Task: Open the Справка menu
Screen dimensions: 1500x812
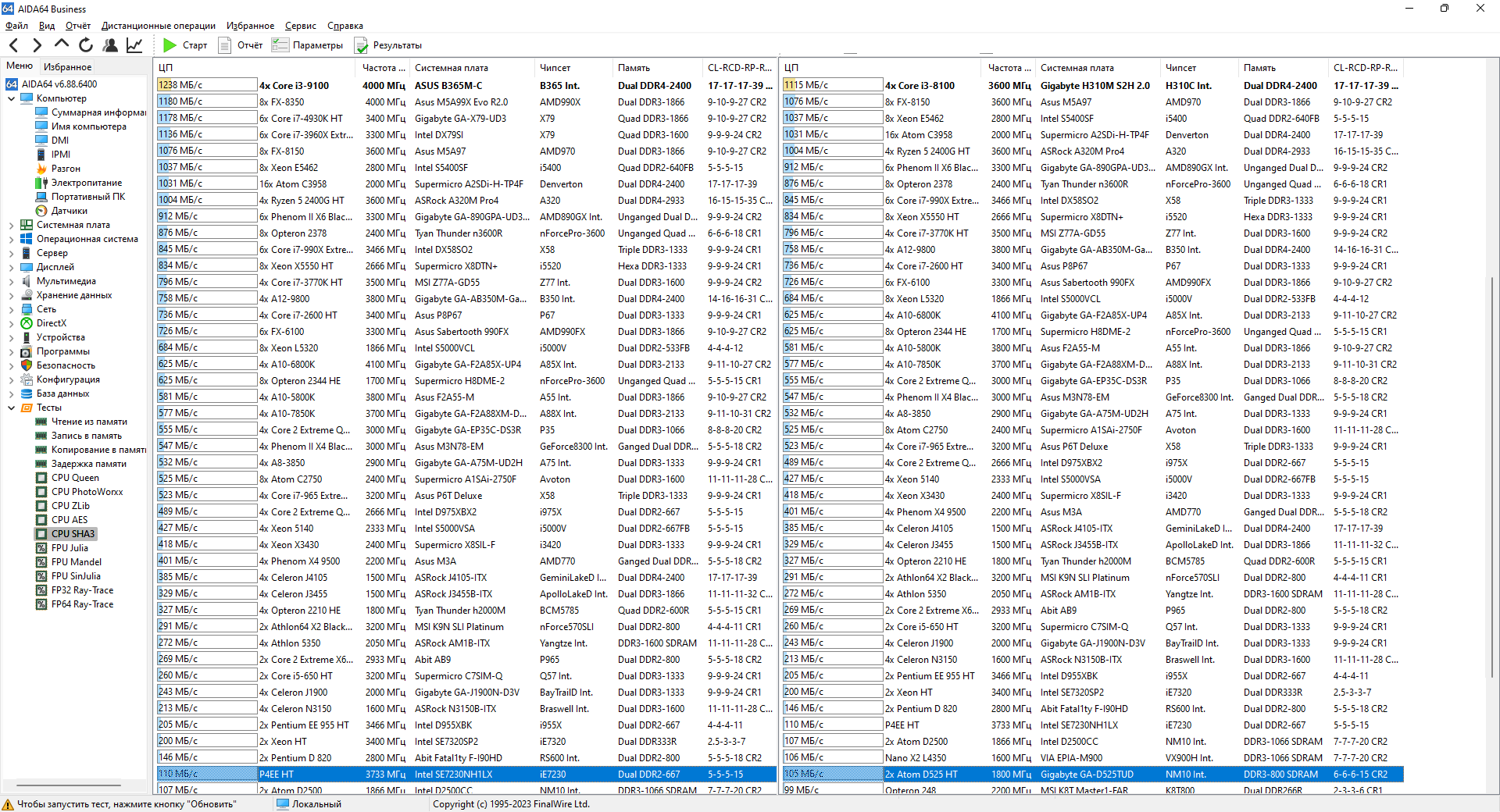Action: click(x=345, y=26)
